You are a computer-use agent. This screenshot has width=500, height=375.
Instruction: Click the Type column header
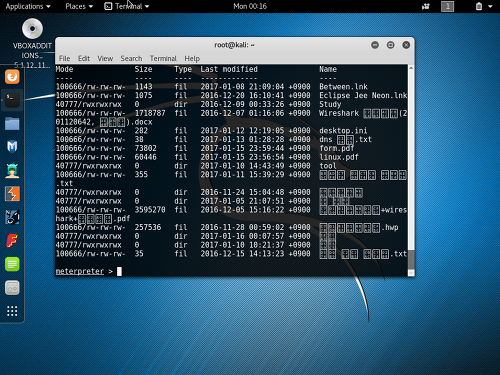(183, 69)
